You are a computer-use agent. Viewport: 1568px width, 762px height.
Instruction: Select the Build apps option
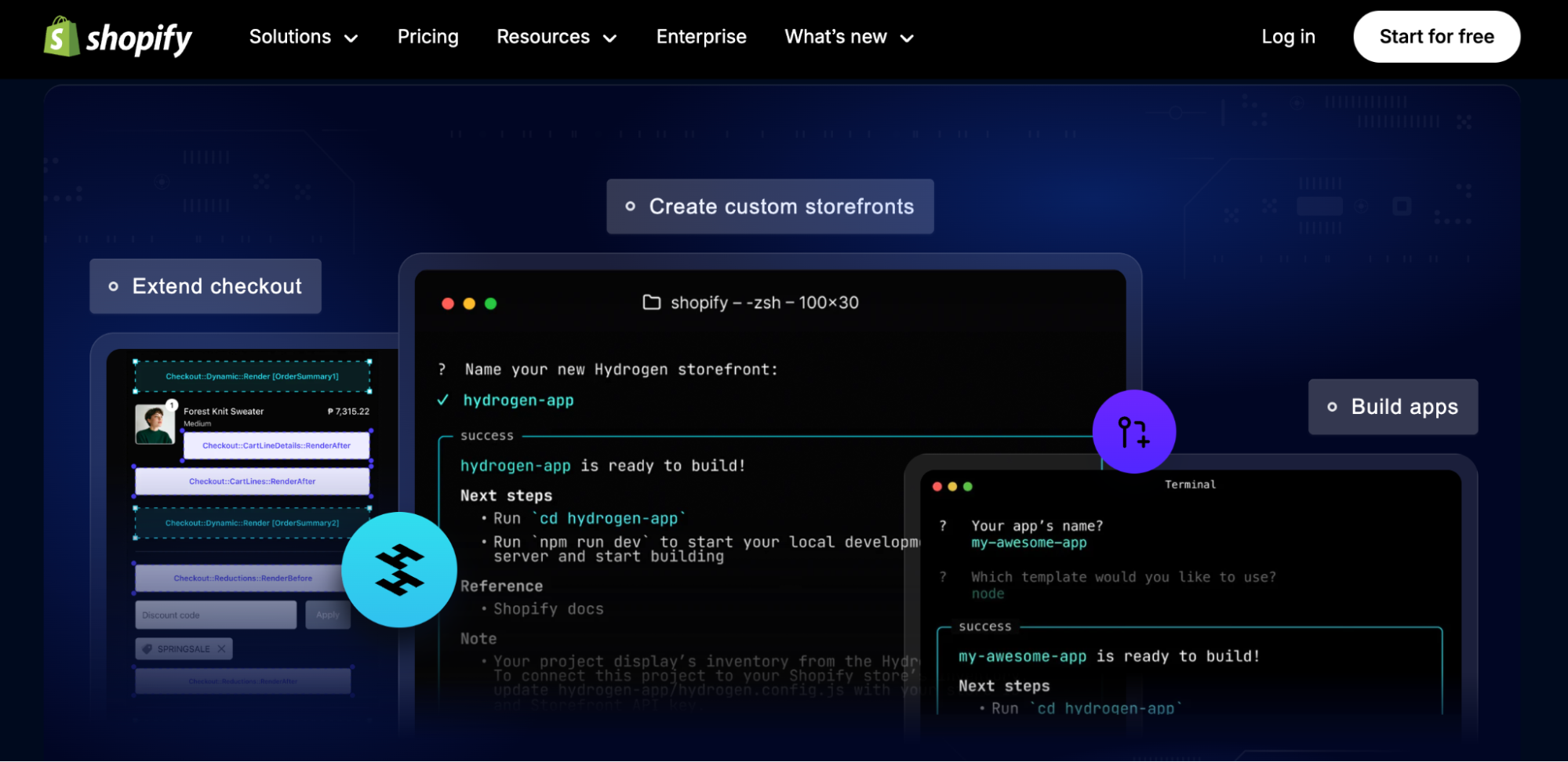click(x=1393, y=407)
